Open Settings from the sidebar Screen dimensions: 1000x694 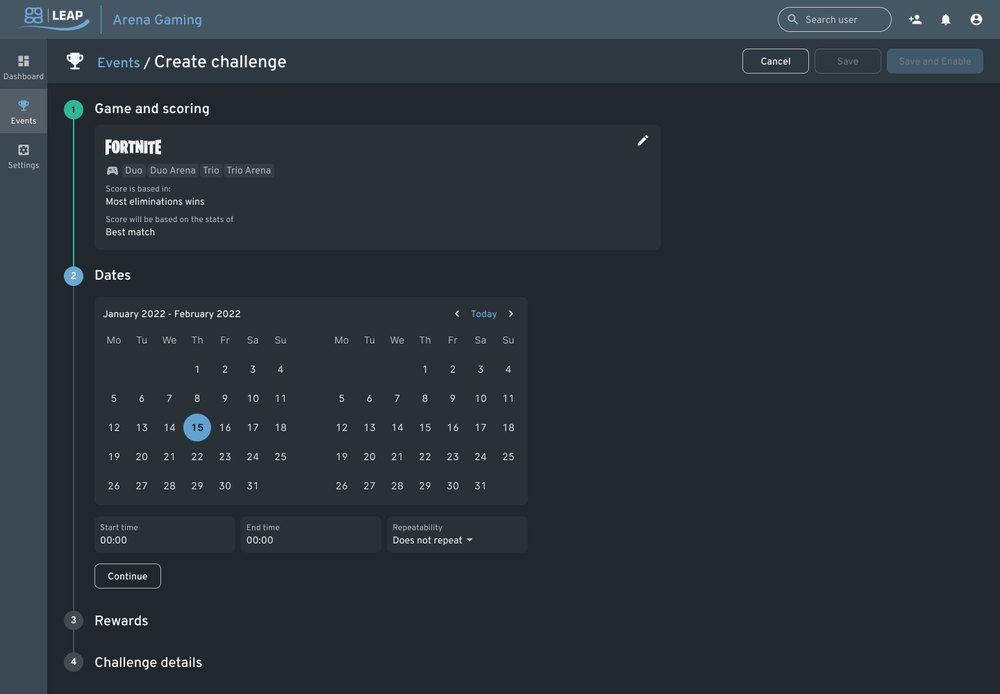24,156
